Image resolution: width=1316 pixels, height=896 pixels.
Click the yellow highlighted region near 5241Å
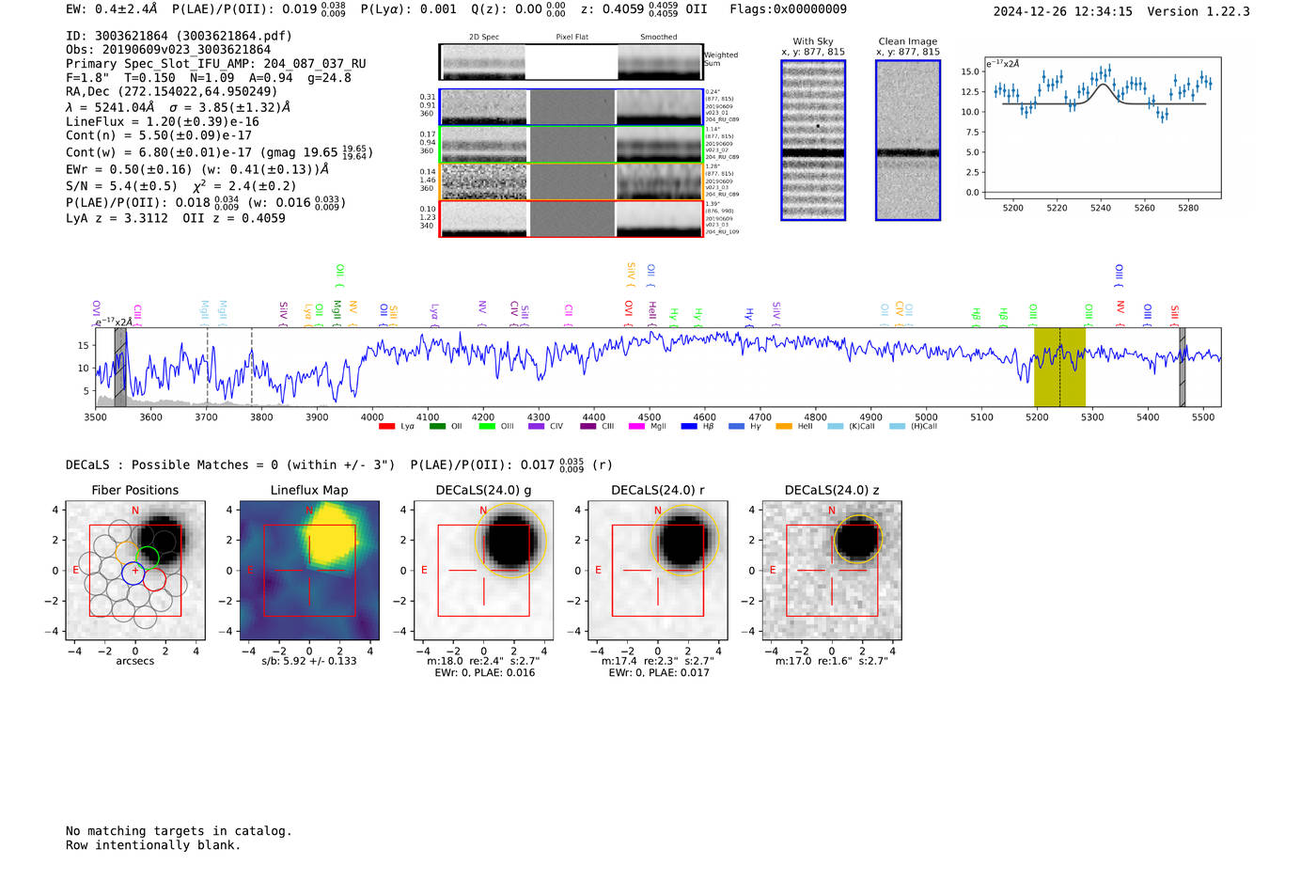coord(1059,367)
